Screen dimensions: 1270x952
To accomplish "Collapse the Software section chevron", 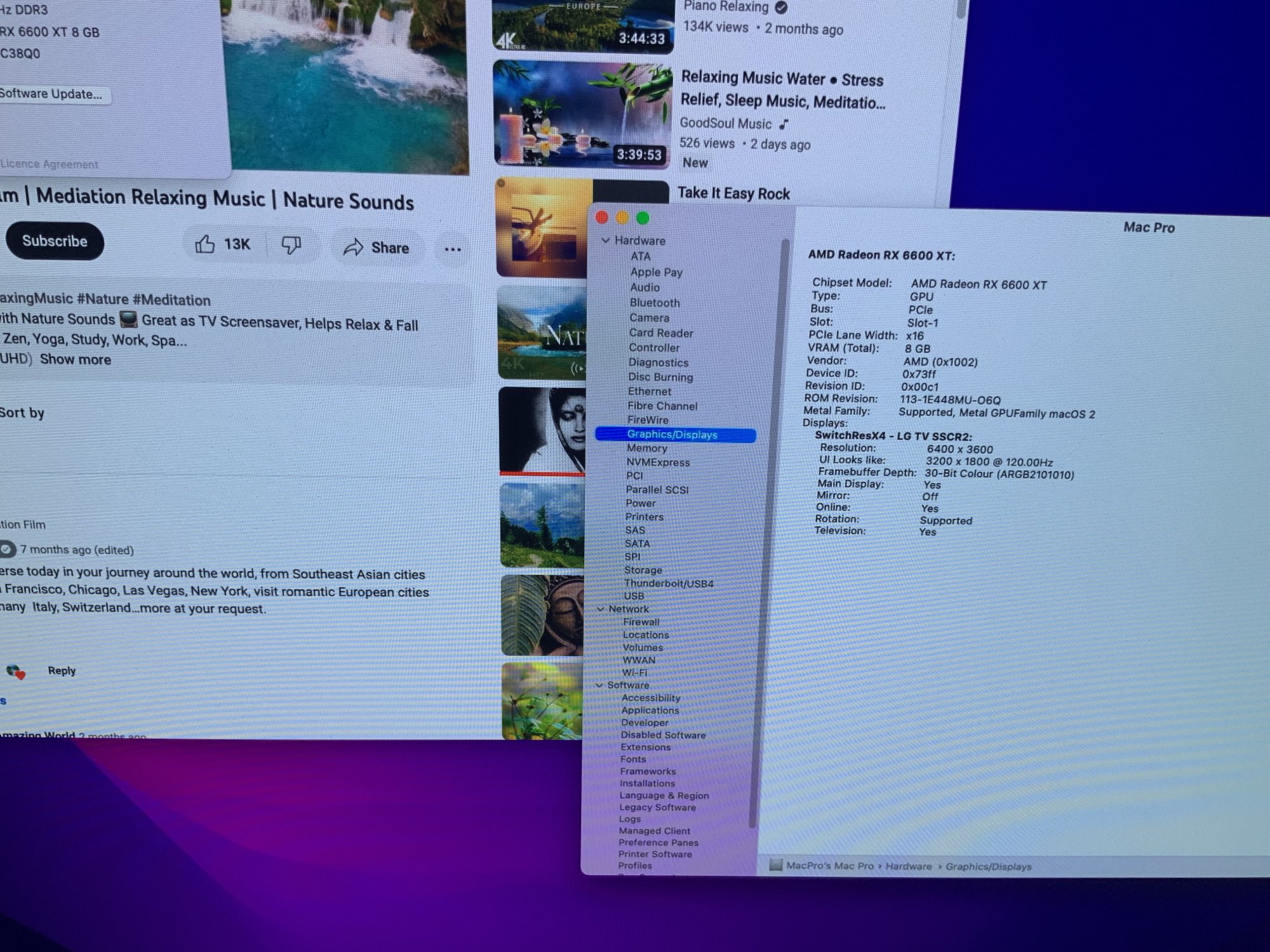I will click(x=599, y=685).
